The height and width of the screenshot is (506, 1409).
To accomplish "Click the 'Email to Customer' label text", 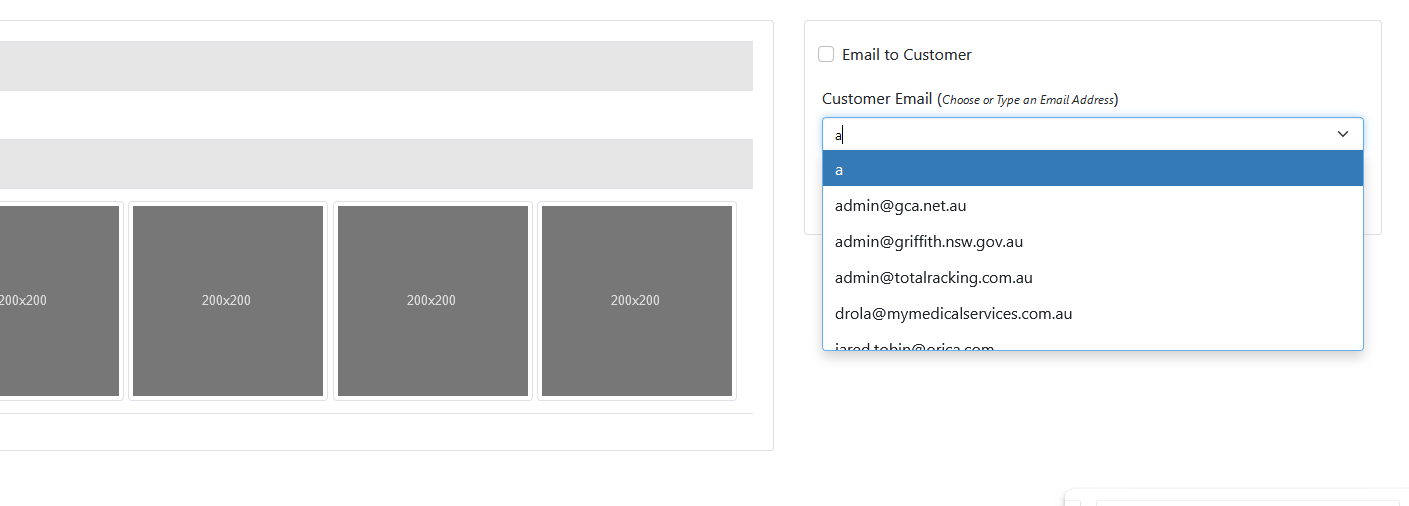I will coord(906,55).
